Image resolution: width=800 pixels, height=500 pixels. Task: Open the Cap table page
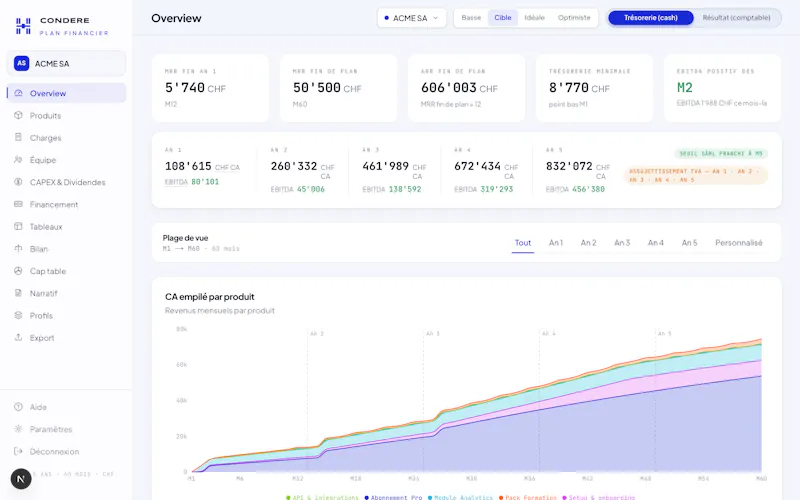[x=66, y=271]
